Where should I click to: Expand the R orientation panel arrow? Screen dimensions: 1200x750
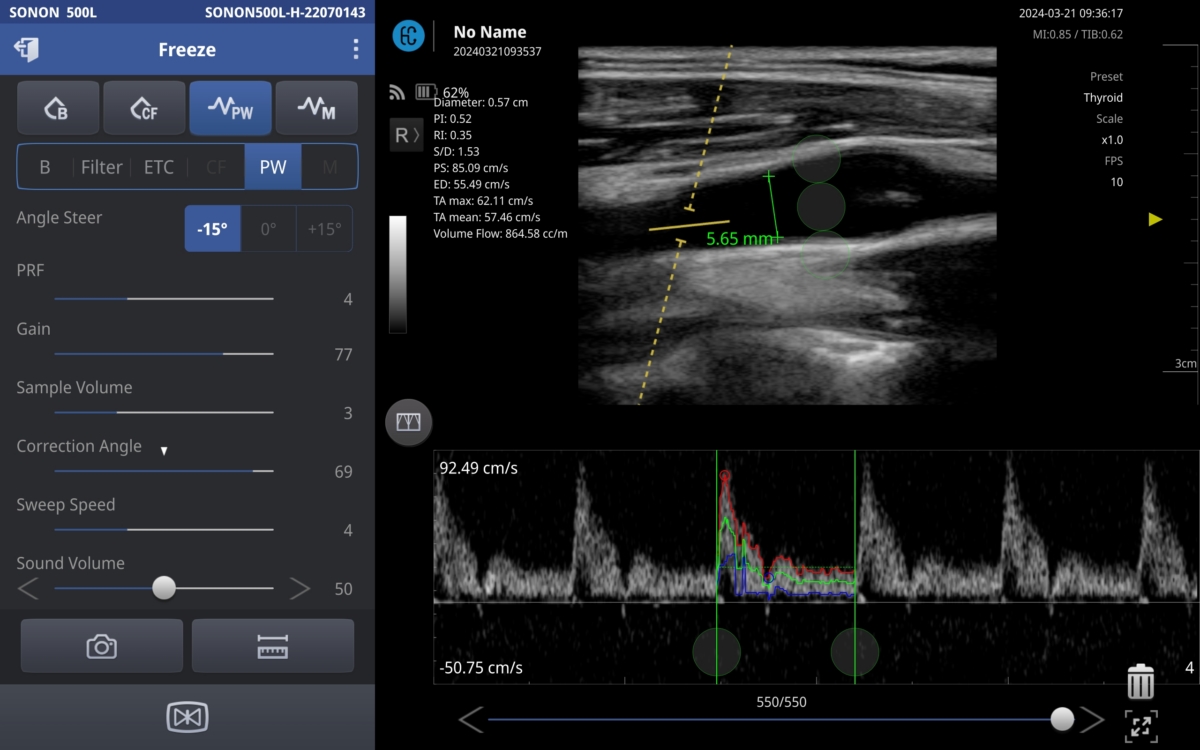point(406,135)
